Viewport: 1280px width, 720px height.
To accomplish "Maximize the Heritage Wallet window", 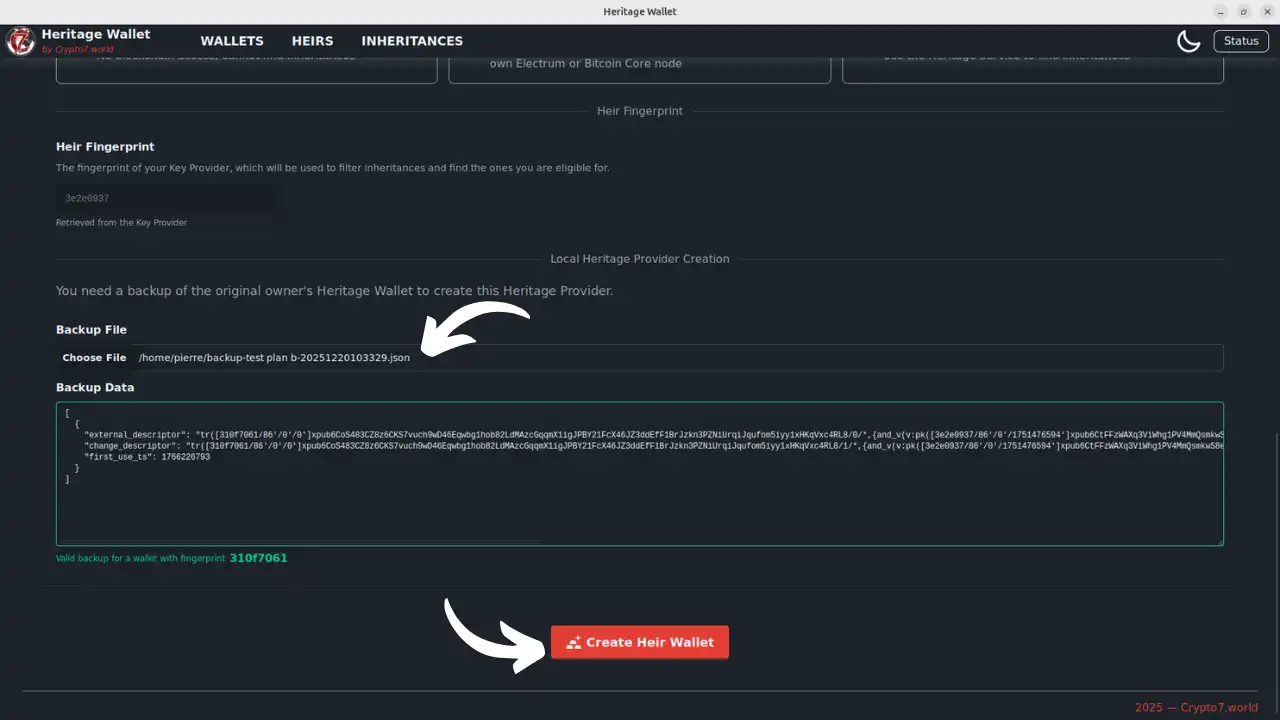I will 1243,12.
